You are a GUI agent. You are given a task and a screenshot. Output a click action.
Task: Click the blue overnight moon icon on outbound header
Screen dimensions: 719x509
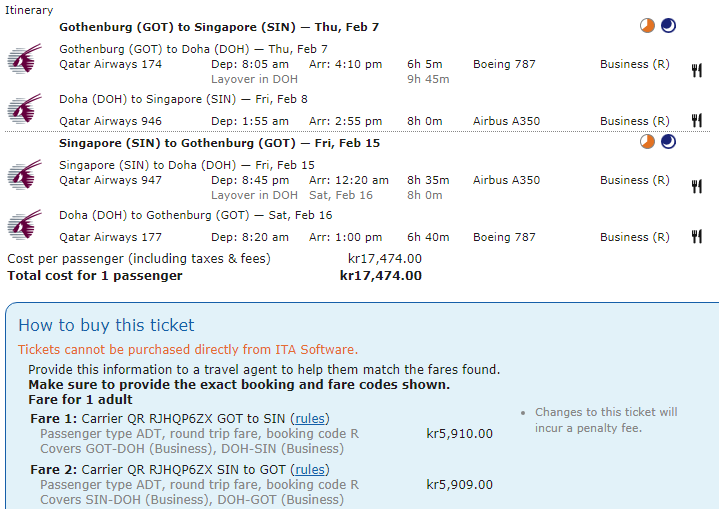tap(668, 26)
